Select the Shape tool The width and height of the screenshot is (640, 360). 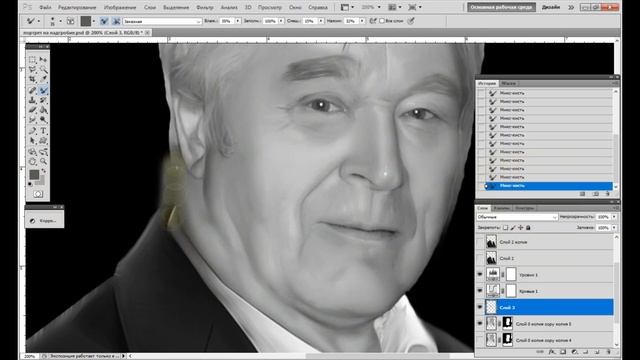point(43,141)
